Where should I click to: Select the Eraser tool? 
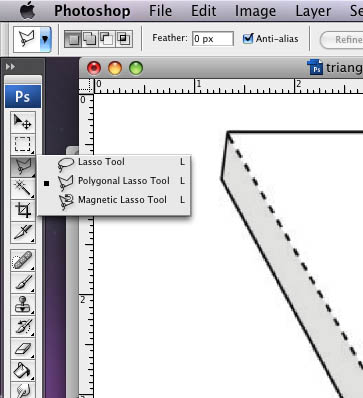pyautogui.click(x=23, y=349)
